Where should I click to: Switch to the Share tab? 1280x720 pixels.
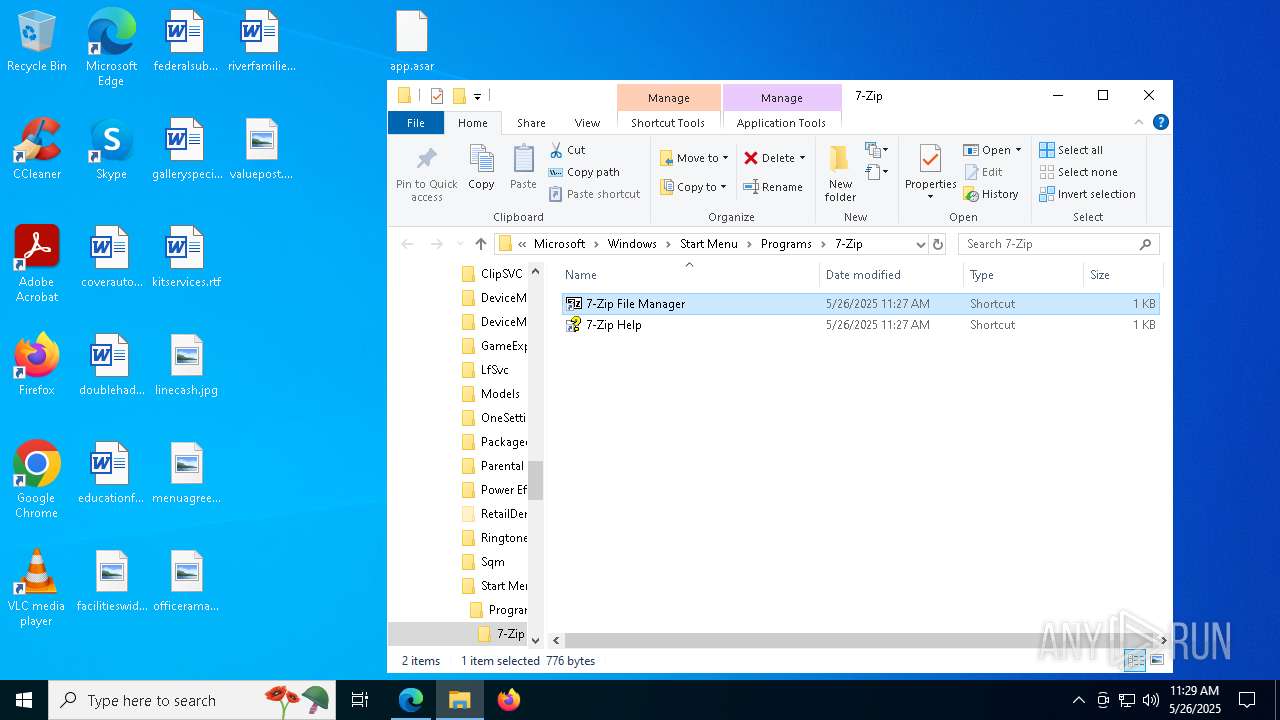[531, 123]
